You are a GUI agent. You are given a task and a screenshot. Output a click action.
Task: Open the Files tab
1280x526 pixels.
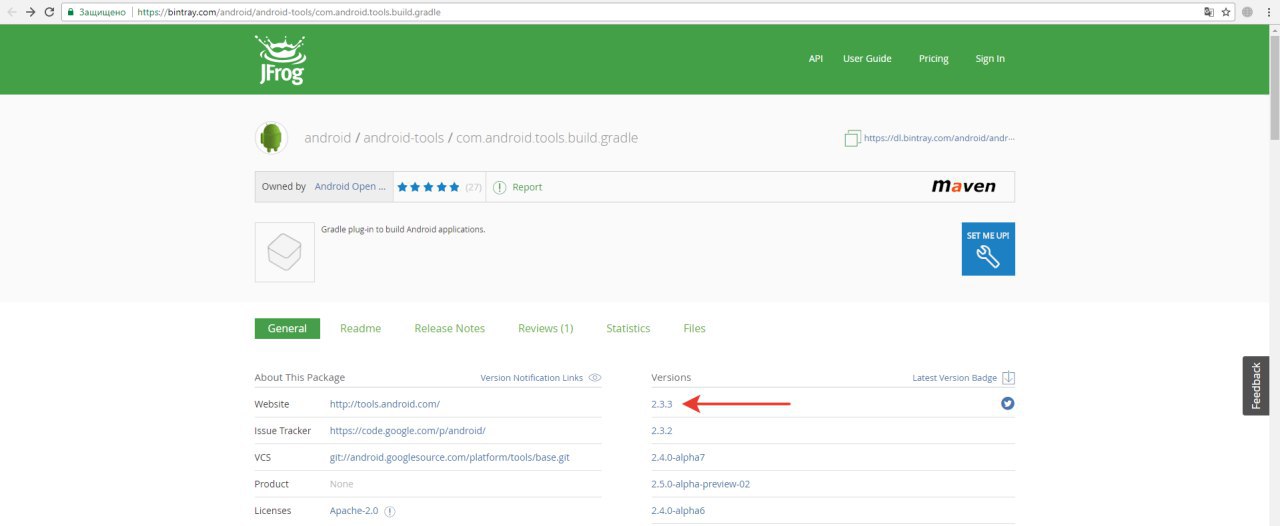point(694,328)
